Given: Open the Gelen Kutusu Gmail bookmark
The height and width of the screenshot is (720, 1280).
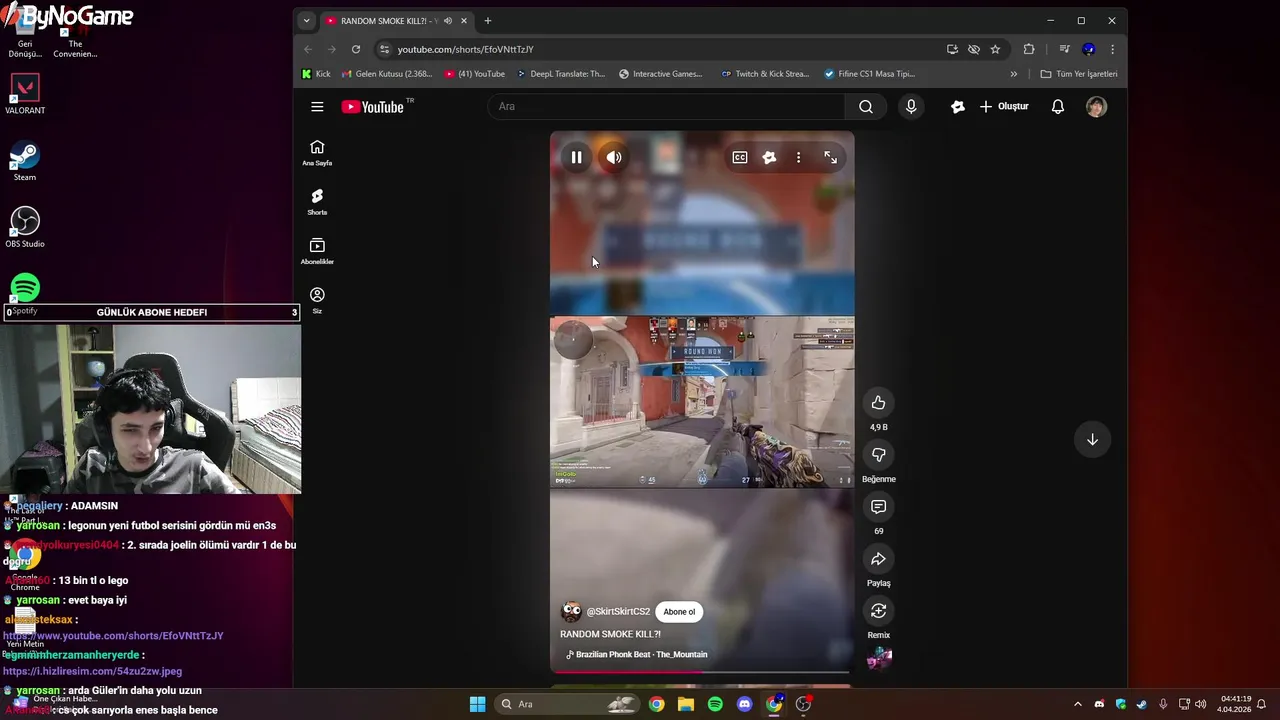Looking at the screenshot, I should (387, 74).
